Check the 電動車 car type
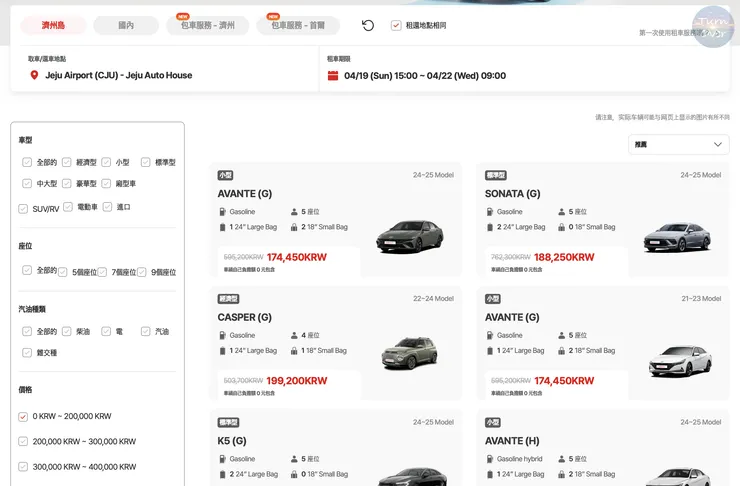The image size is (740, 486). pyautogui.click(x=68, y=207)
